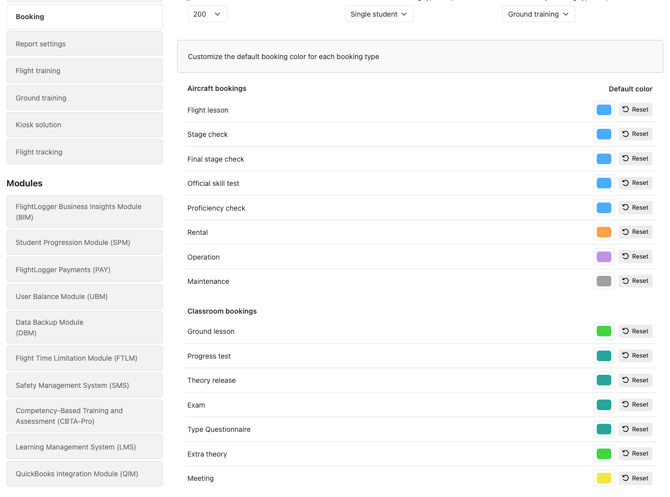Pick color for Final stage check

604,159
